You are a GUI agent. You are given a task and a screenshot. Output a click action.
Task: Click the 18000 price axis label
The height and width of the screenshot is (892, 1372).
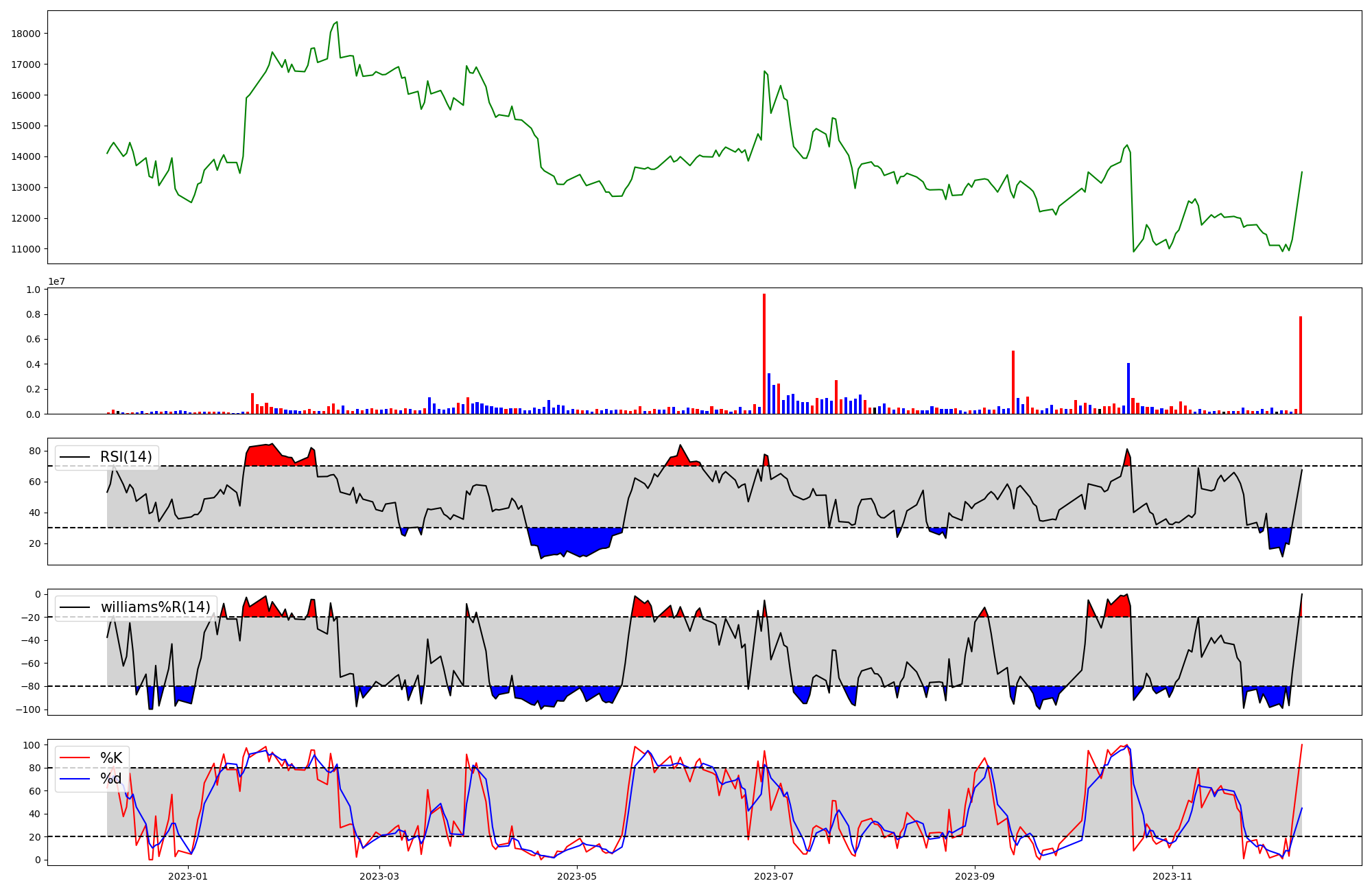(x=26, y=34)
